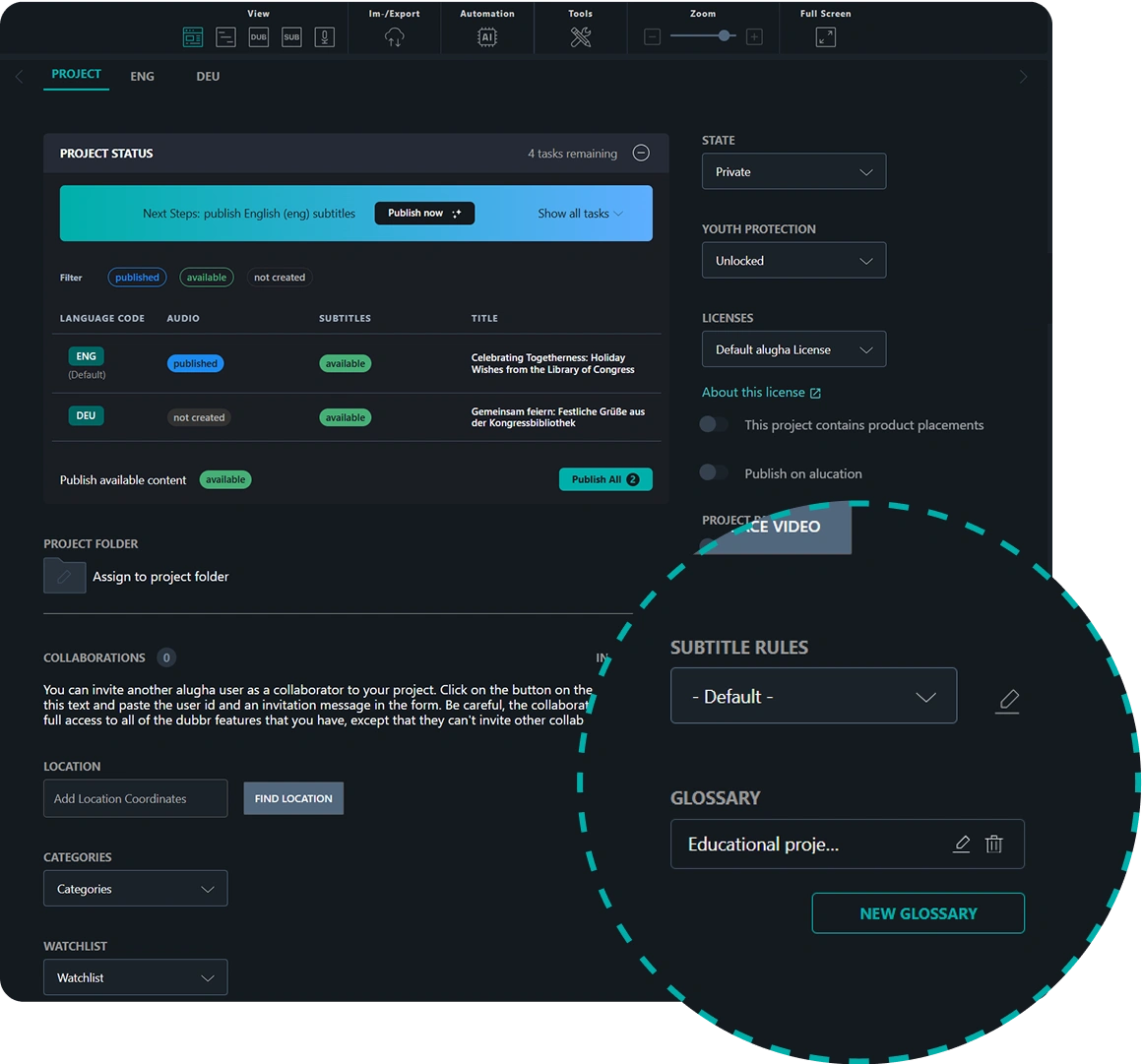The width and height of the screenshot is (1142, 1064).
Task: Select the DUB view icon
Action: click(x=259, y=37)
